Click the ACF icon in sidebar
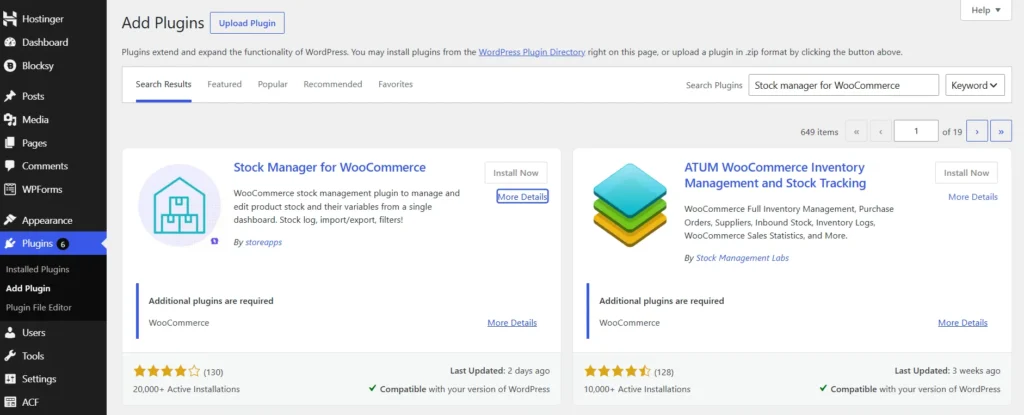This screenshot has height=415, width=1024. pos(10,403)
